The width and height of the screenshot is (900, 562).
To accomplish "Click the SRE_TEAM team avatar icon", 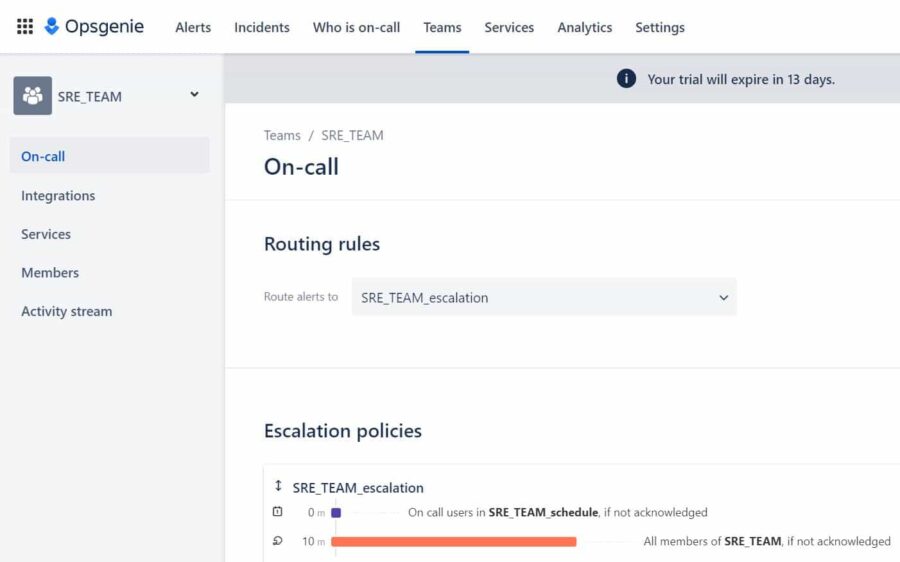I will [33, 96].
